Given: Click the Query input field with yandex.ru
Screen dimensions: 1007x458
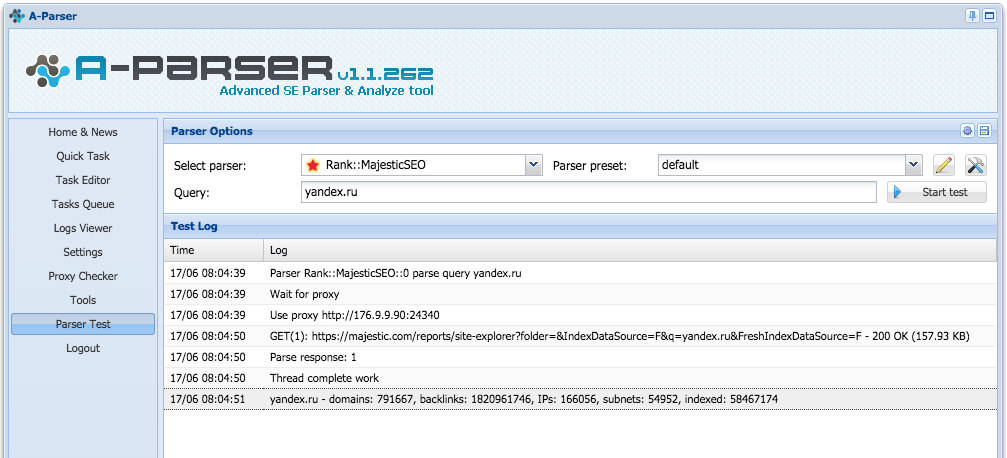Looking at the screenshot, I should coord(588,192).
